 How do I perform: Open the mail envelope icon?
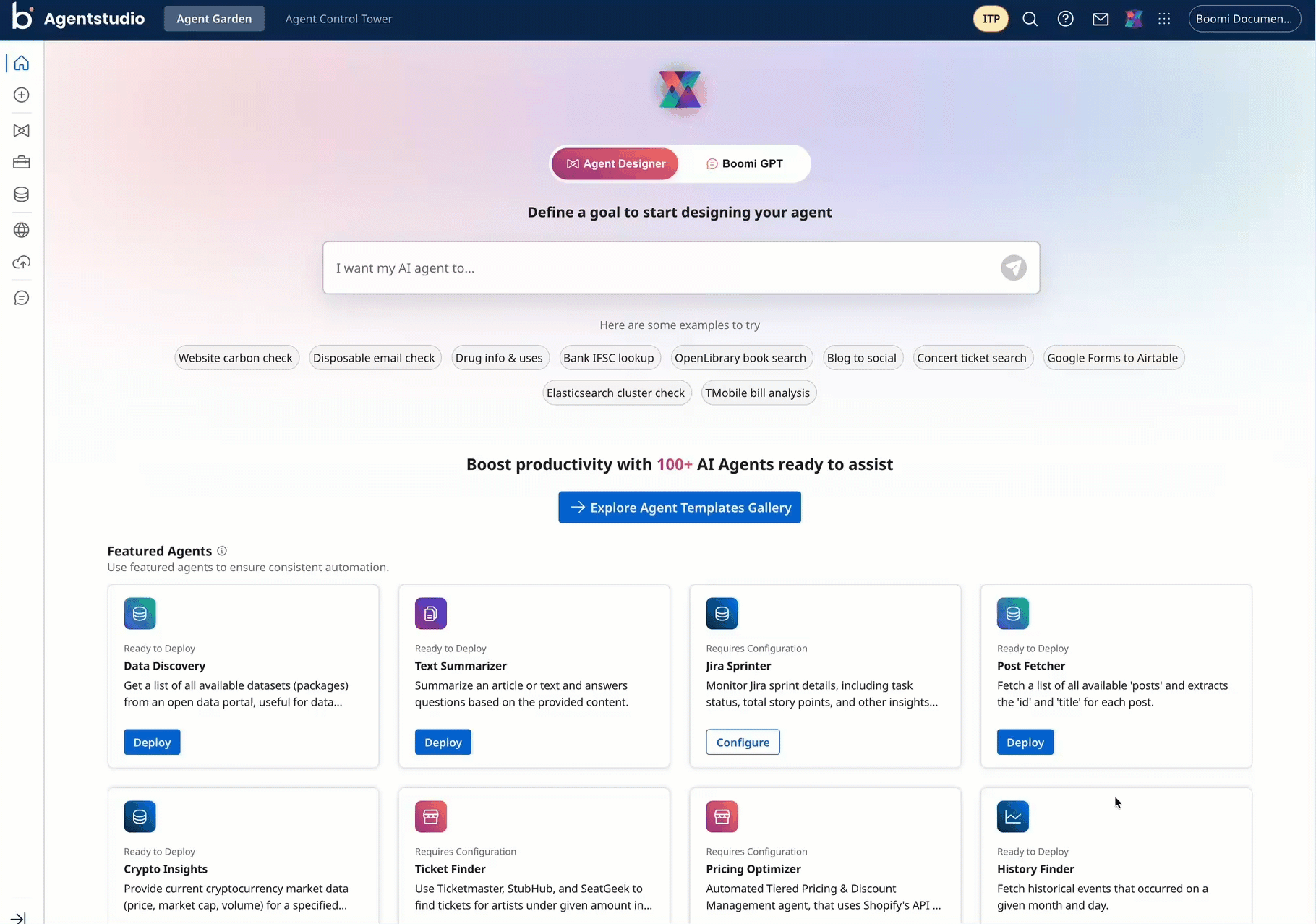pyautogui.click(x=1101, y=19)
